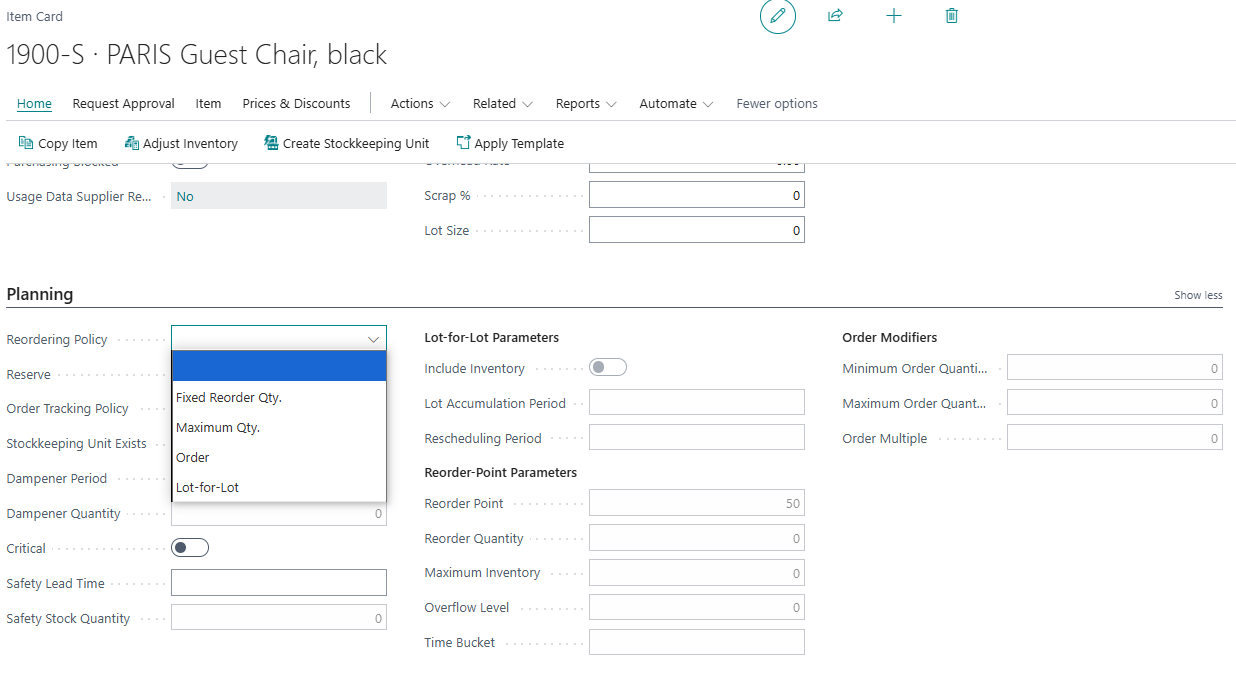The height and width of the screenshot is (698, 1236).
Task: Click the Time Bucket field
Action: pos(696,642)
